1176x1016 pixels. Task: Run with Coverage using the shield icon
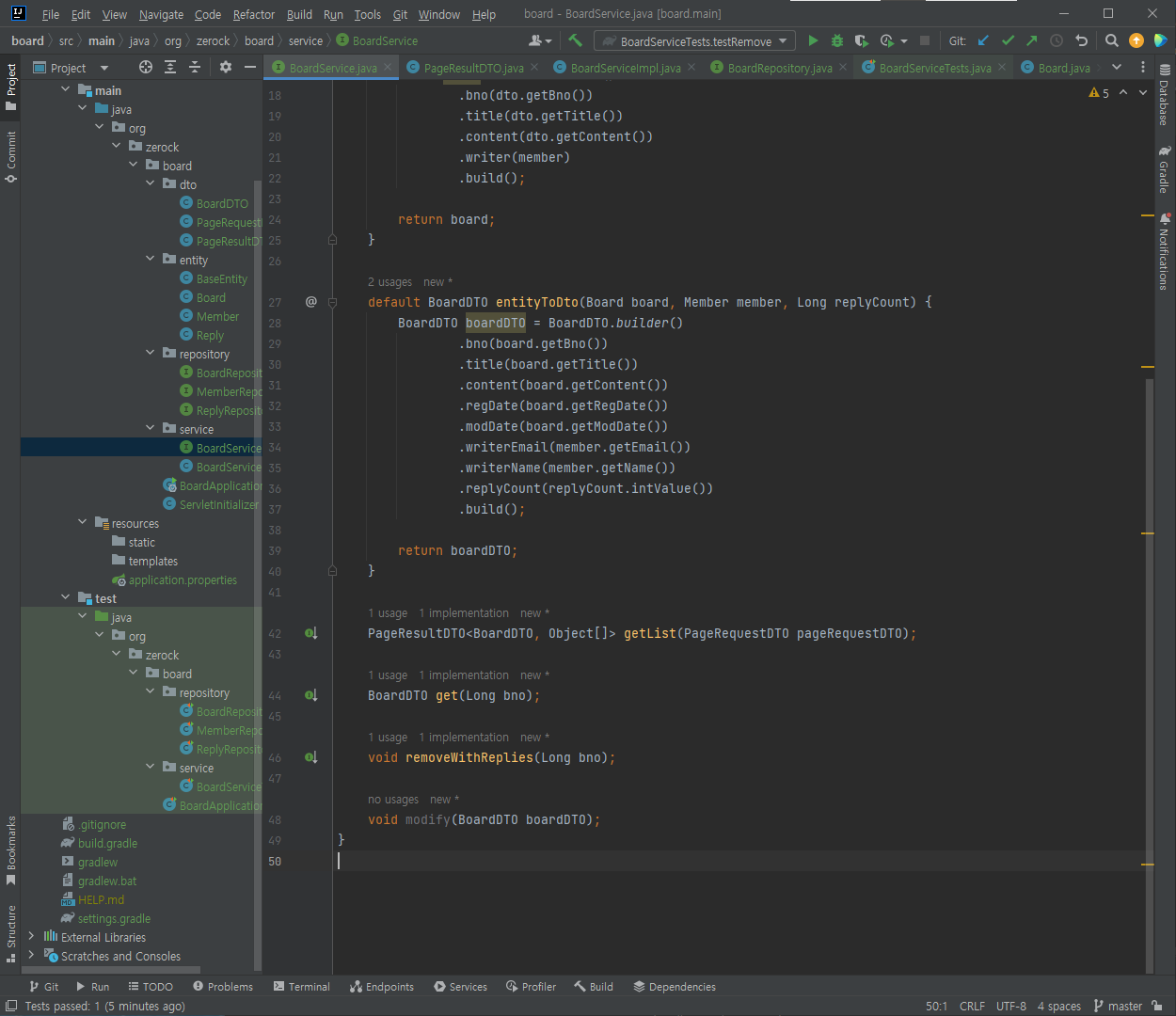pos(861,40)
